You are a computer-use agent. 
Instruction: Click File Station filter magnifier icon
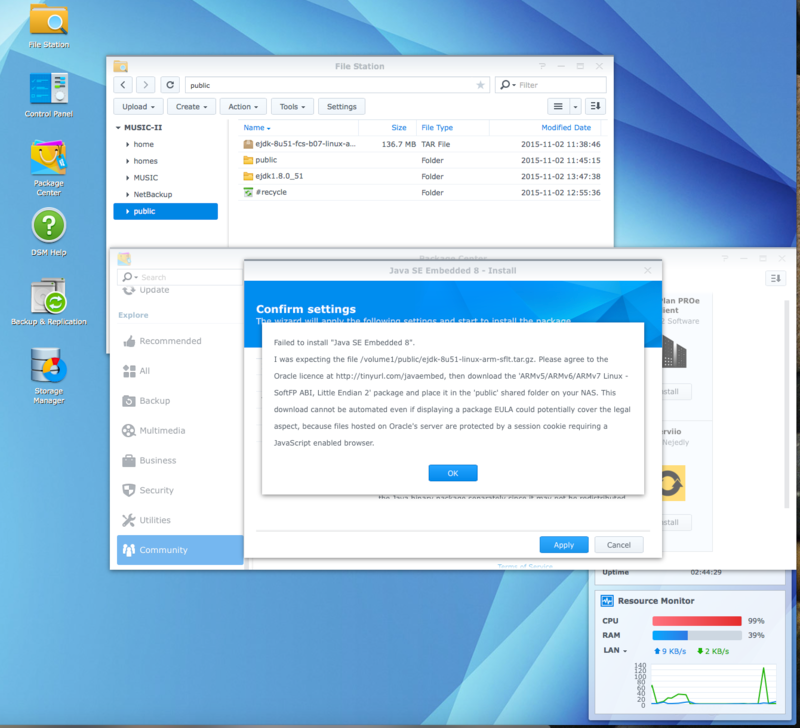point(505,85)
